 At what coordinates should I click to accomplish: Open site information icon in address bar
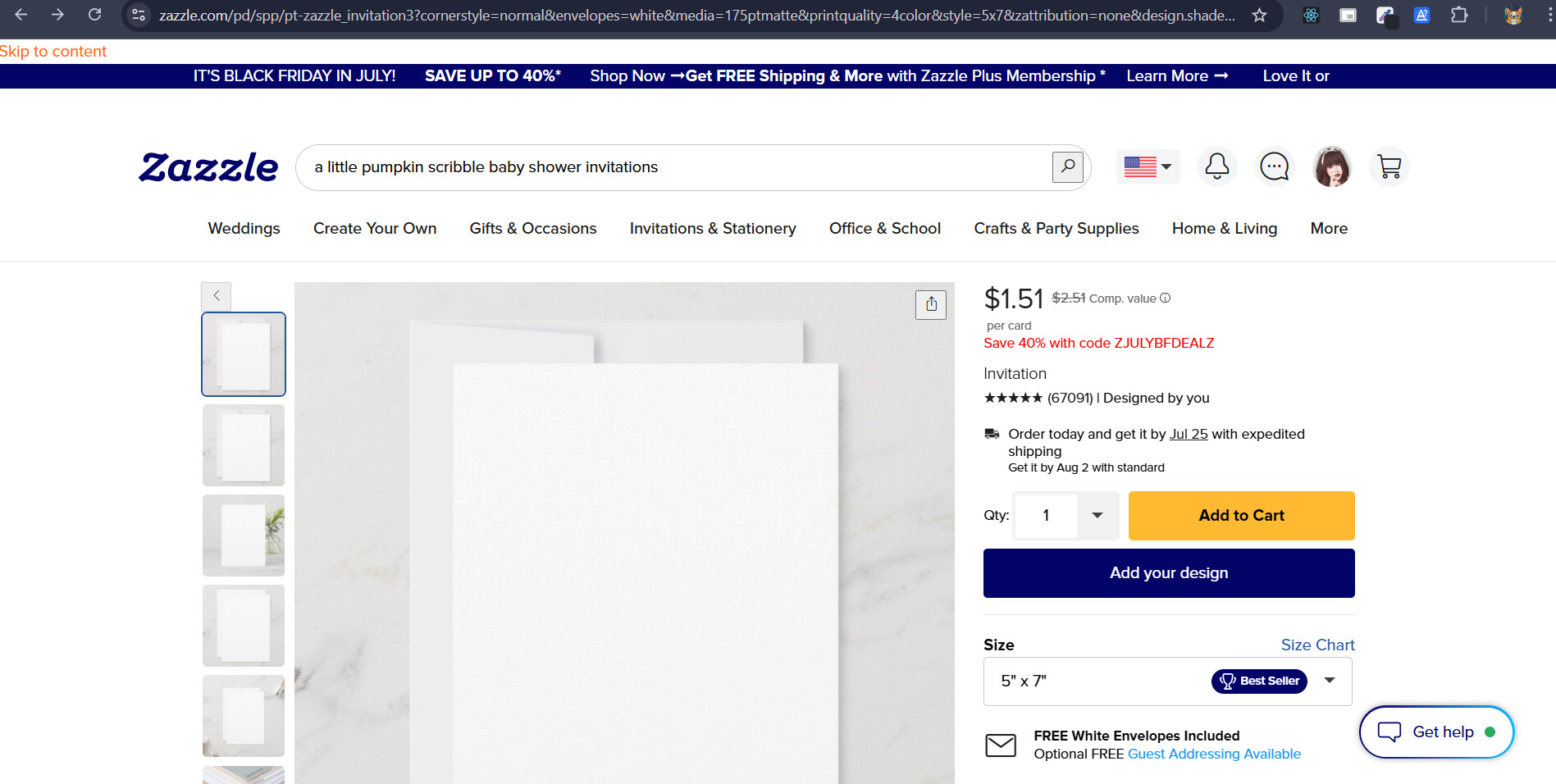[139, 15]
